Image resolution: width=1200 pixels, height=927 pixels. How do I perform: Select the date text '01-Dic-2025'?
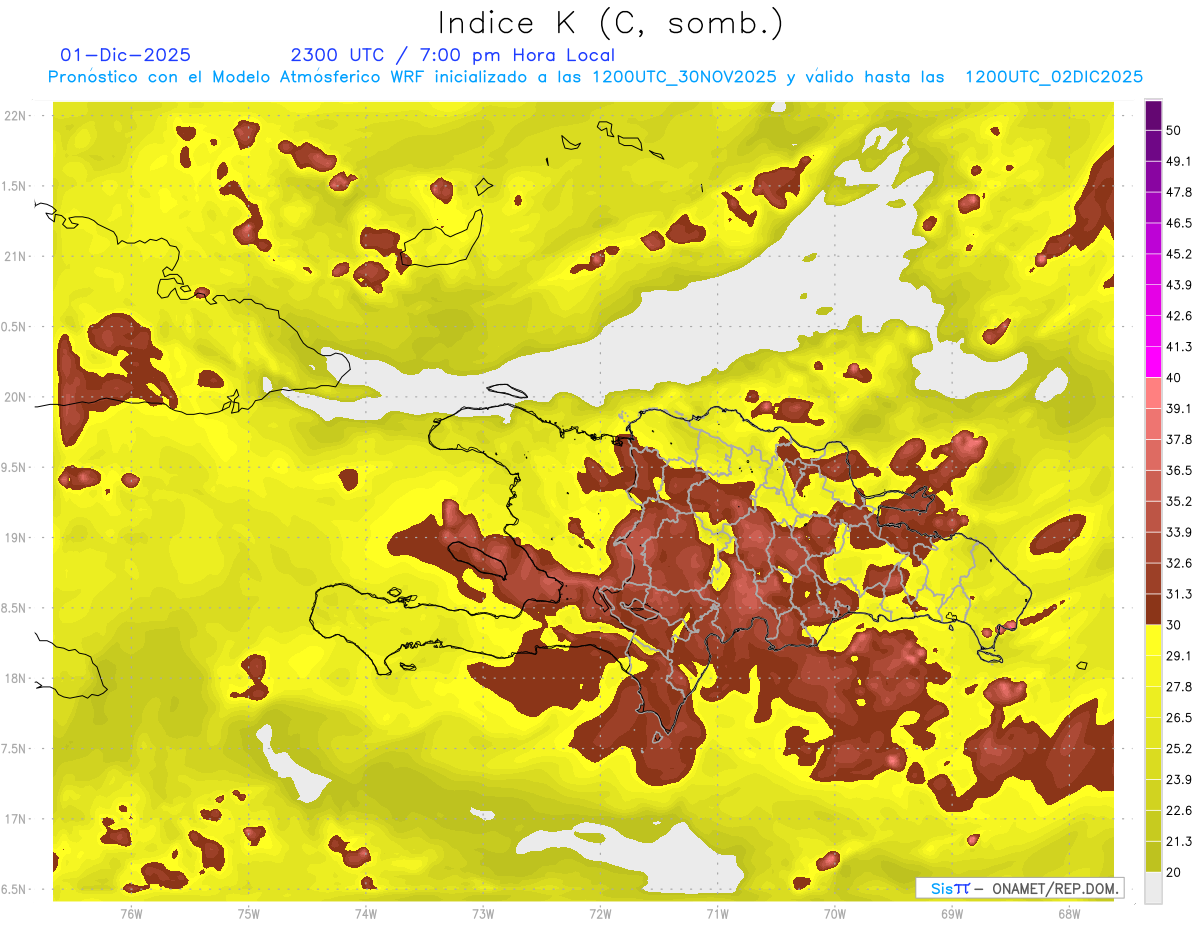125,55
